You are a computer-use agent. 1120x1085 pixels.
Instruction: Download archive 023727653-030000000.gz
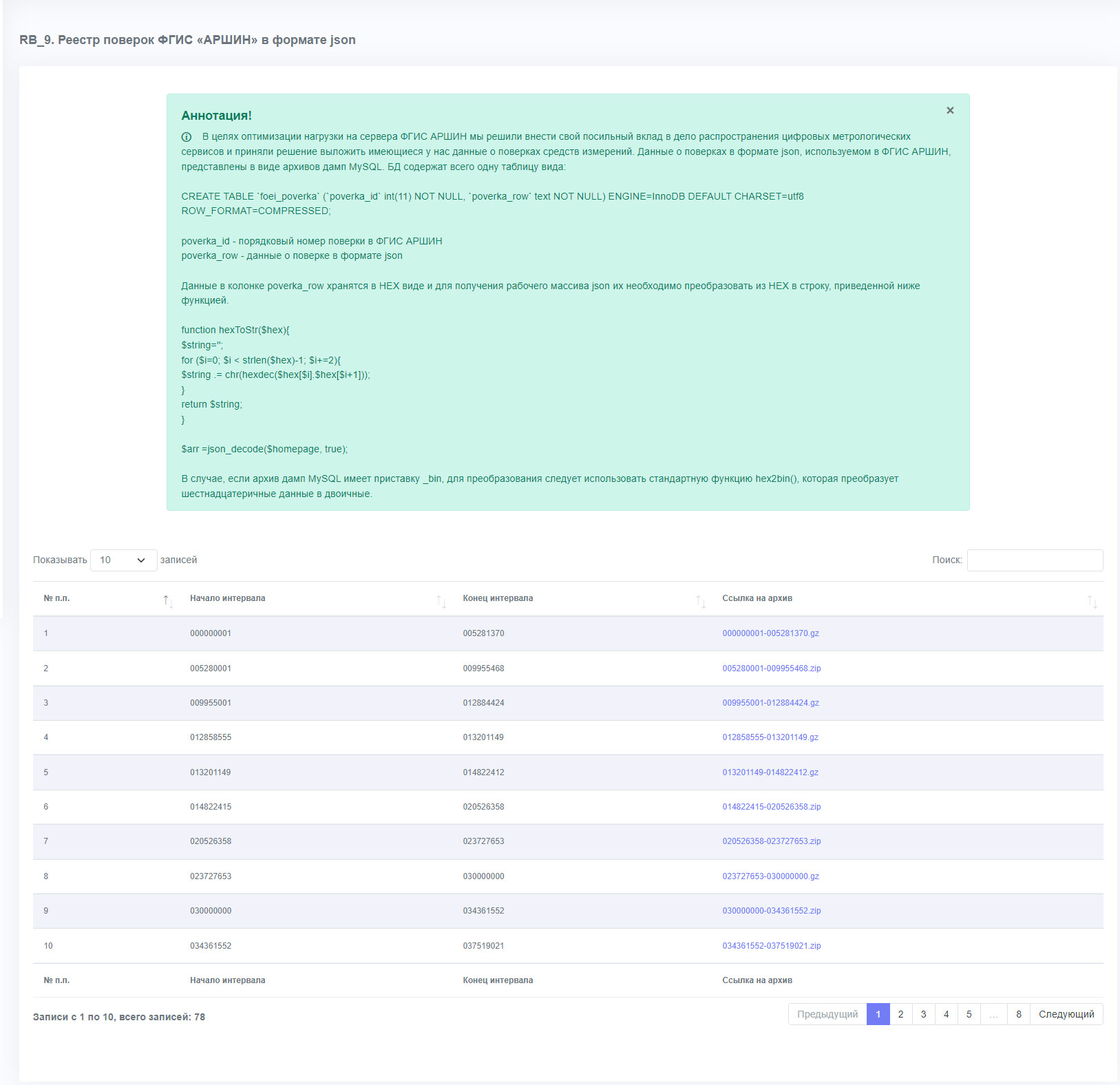[770, 876]
